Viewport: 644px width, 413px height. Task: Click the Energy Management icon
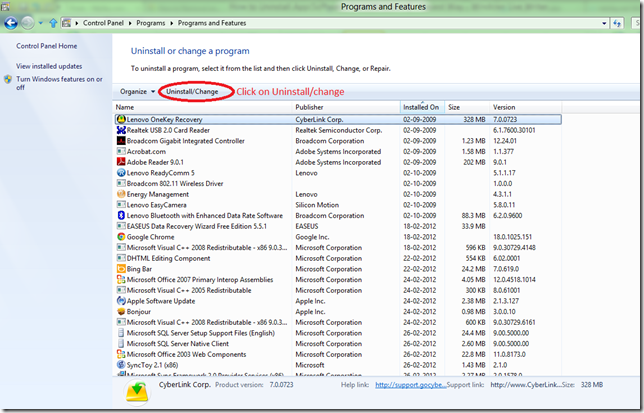pyautogui.click(x=121, y=194)
